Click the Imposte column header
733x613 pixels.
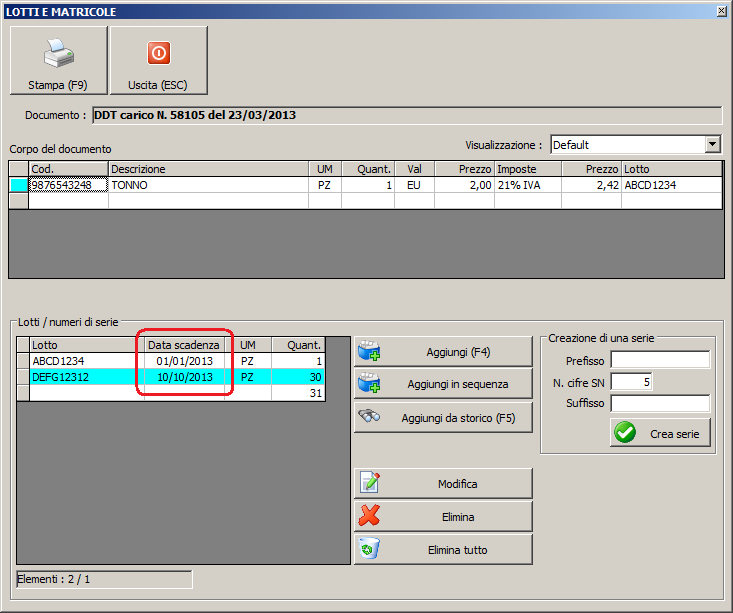tap(527, 169)
